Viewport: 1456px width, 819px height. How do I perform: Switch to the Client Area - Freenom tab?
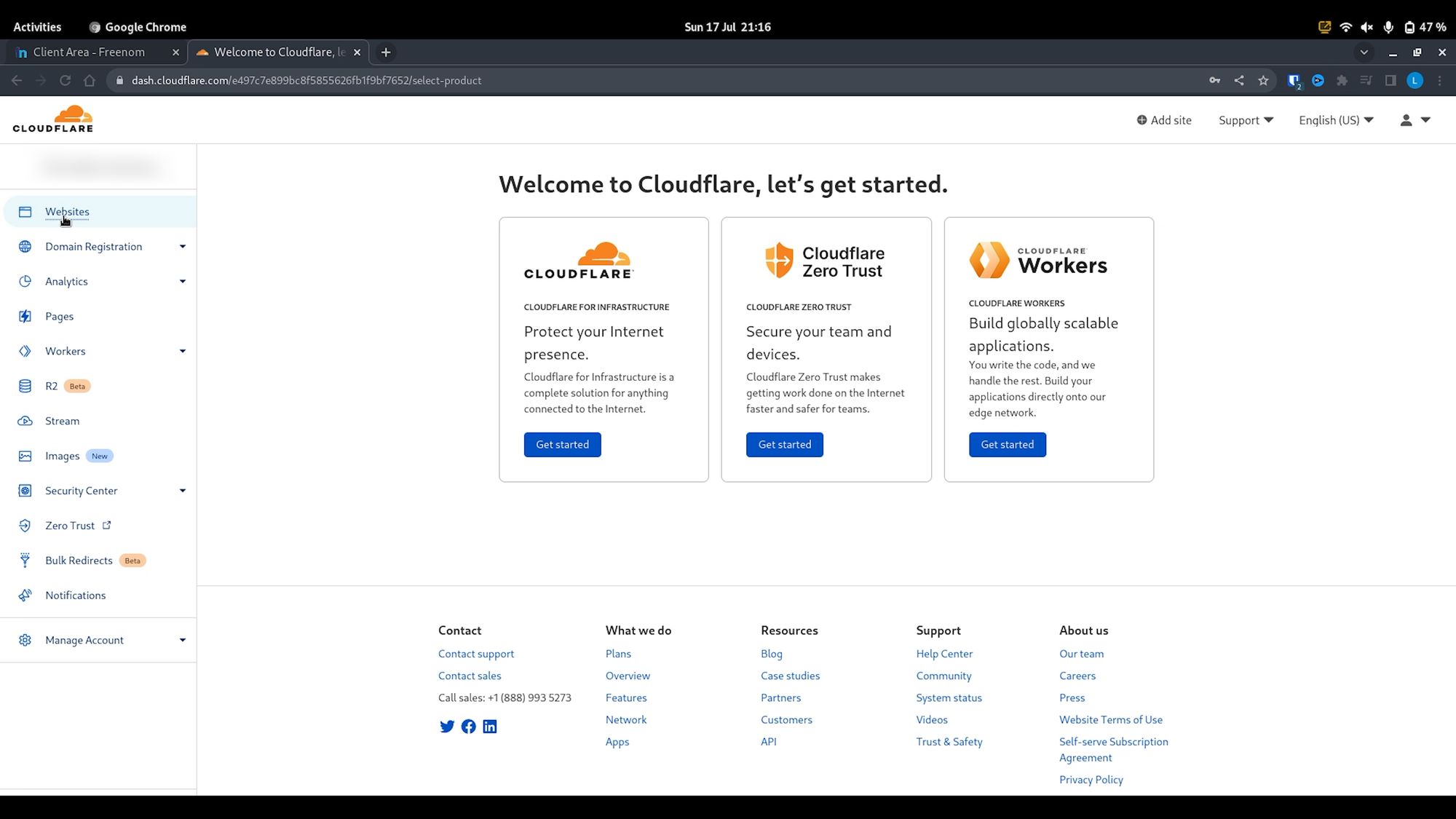coord(95,52)
